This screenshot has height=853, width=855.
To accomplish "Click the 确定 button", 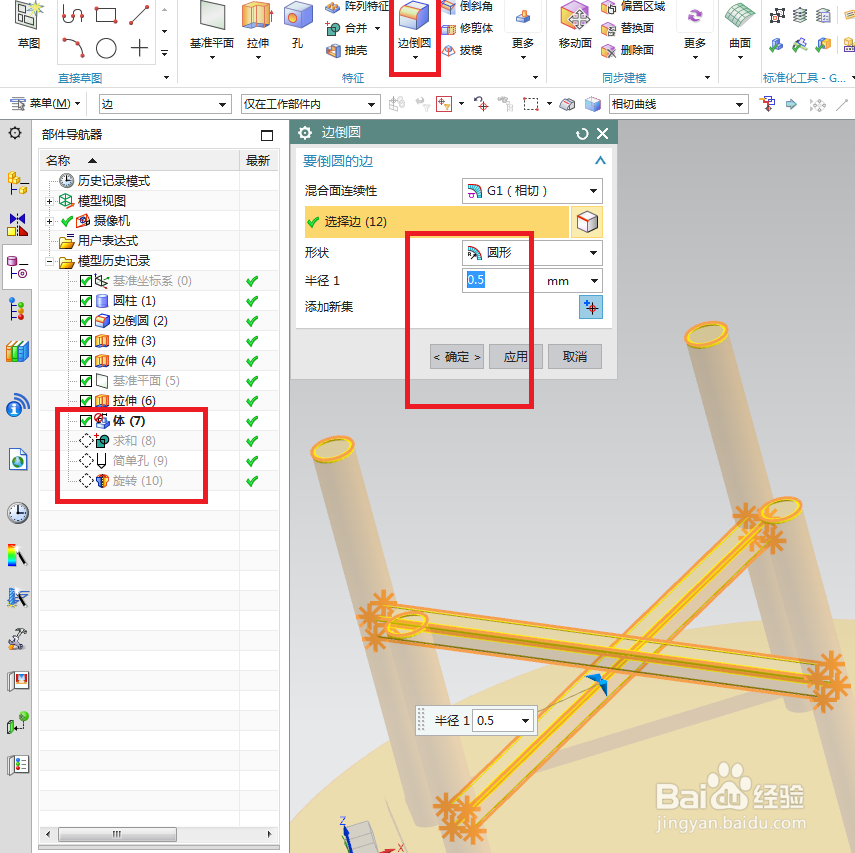I will click(457, 357).
